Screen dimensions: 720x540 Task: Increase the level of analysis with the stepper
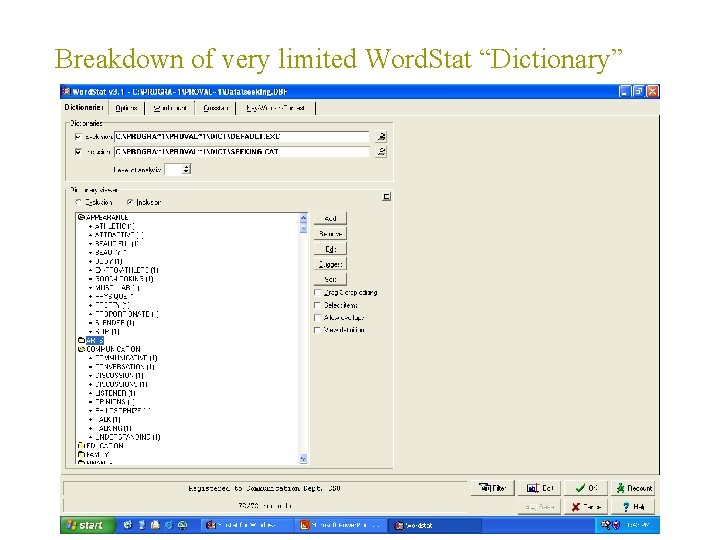[x=186, y=167]
